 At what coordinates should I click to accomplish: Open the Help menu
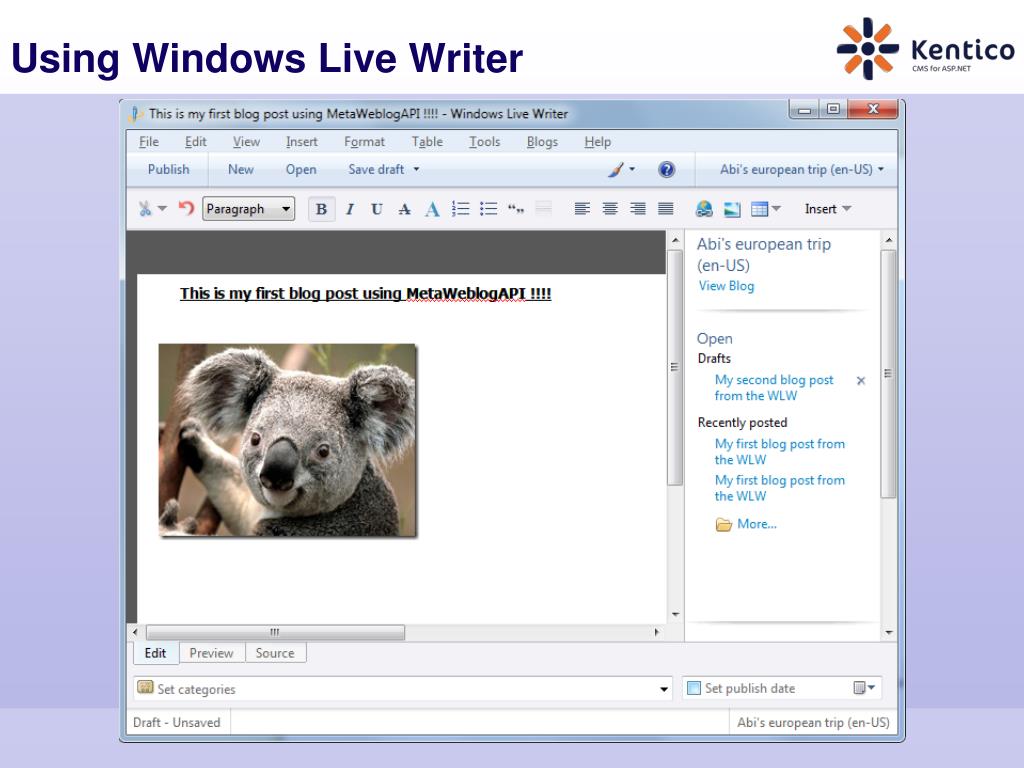point(597,142)
